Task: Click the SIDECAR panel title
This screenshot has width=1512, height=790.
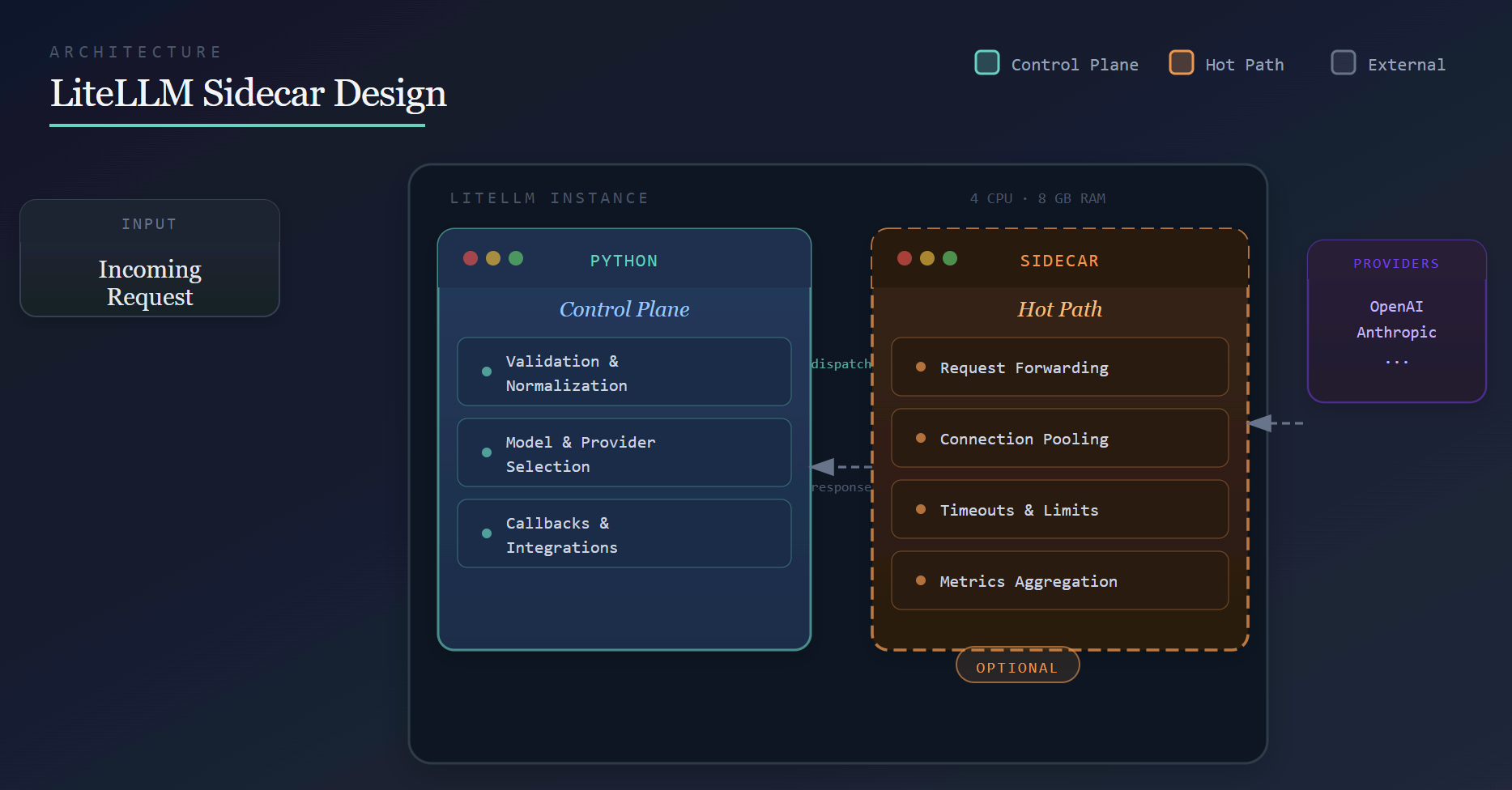Action: tap(1059, 261)
